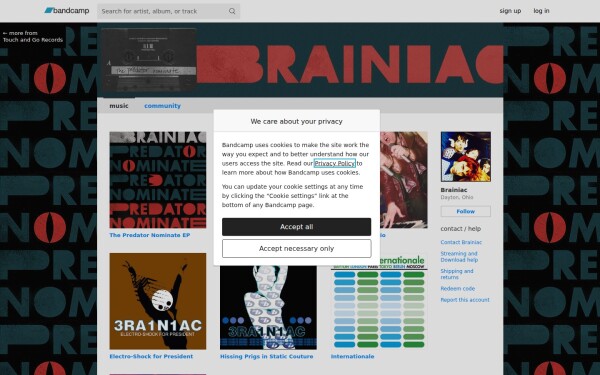
Task: Open Streaming and Download help
Action: 459,257
